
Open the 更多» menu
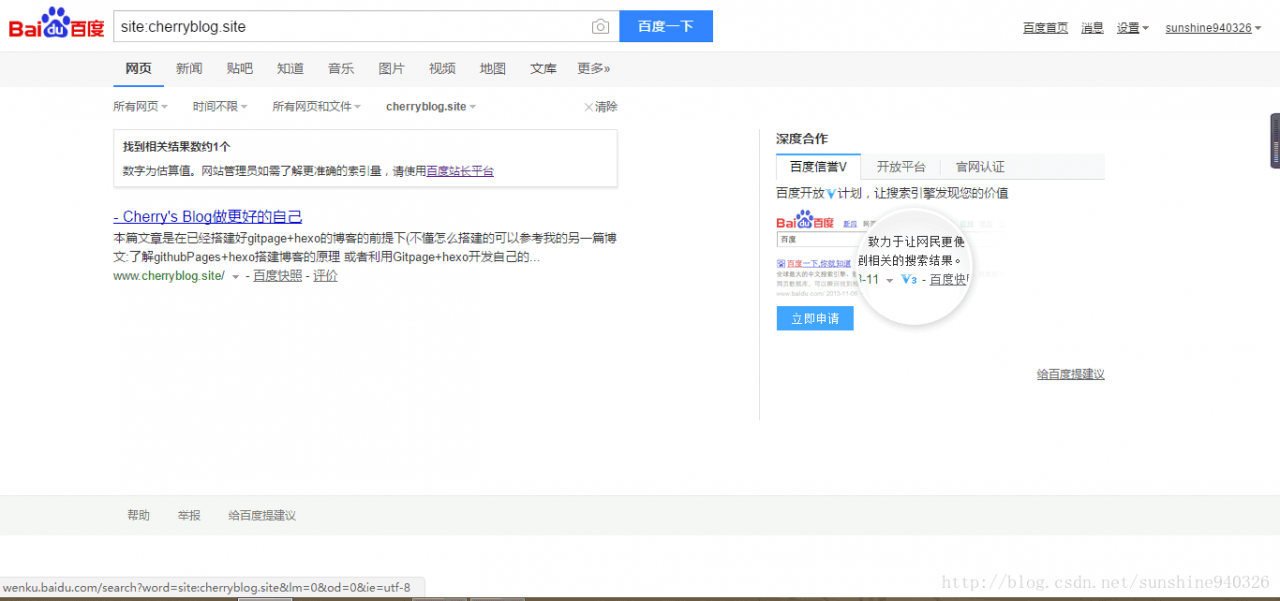click(x=594, y=69)
